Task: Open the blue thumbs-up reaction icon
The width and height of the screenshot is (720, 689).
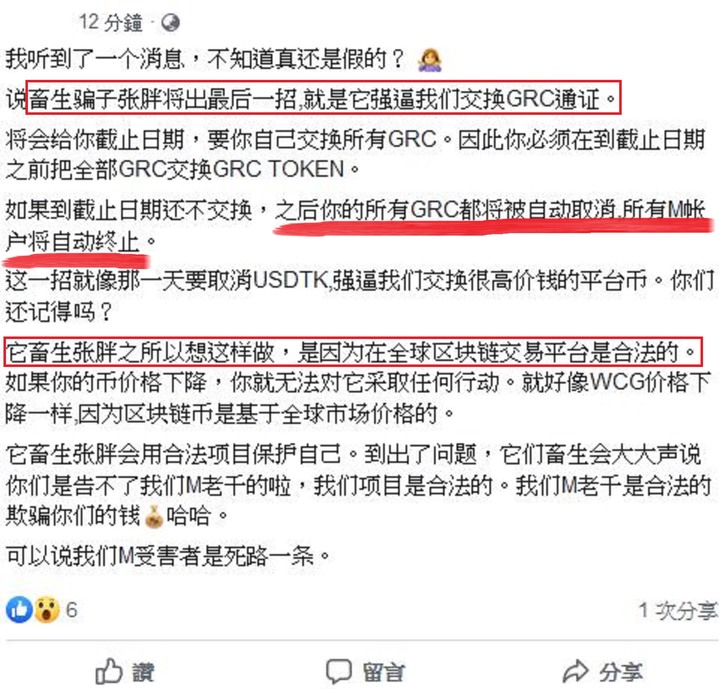Action: [19, 610]
